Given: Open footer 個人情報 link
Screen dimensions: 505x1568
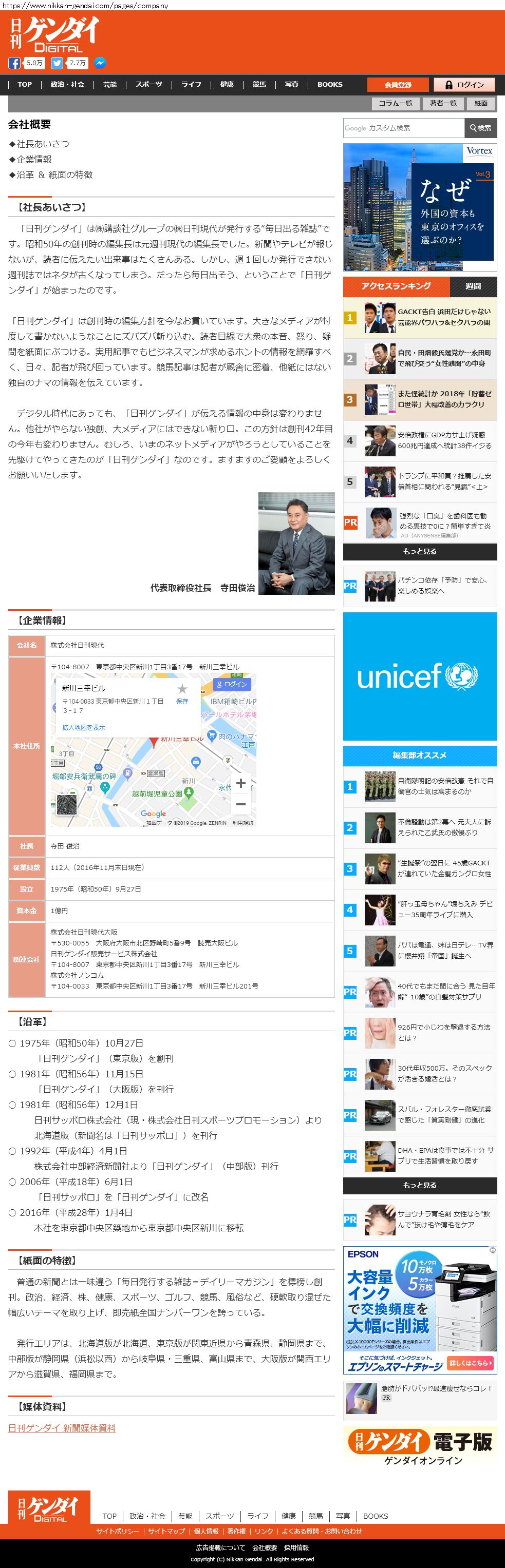Looking at the screenshot, I should pyautogui.click(x=206, y=1531).
